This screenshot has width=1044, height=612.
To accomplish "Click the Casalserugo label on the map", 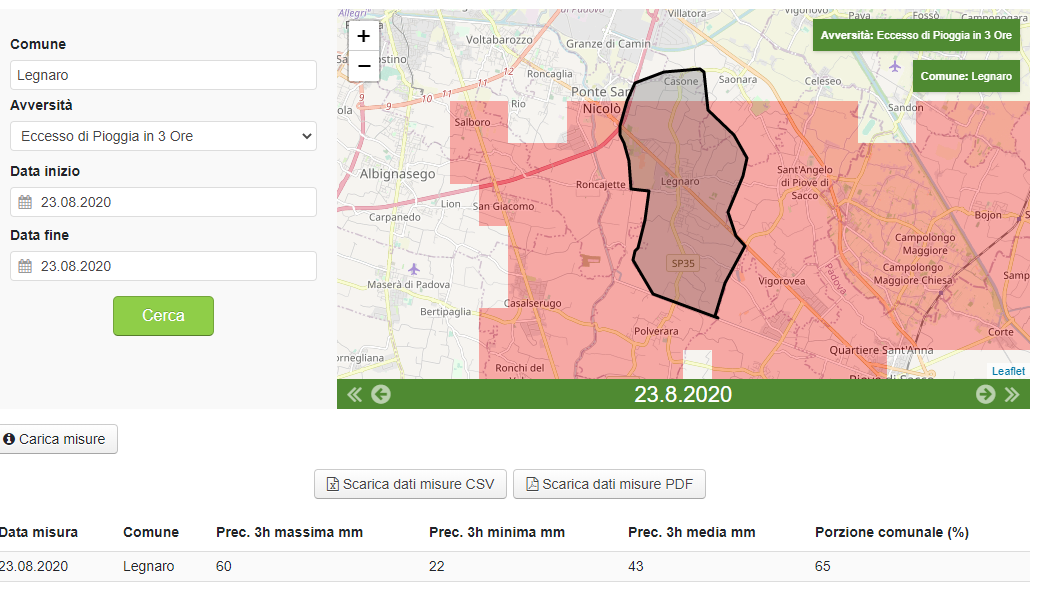I will 533,304.
